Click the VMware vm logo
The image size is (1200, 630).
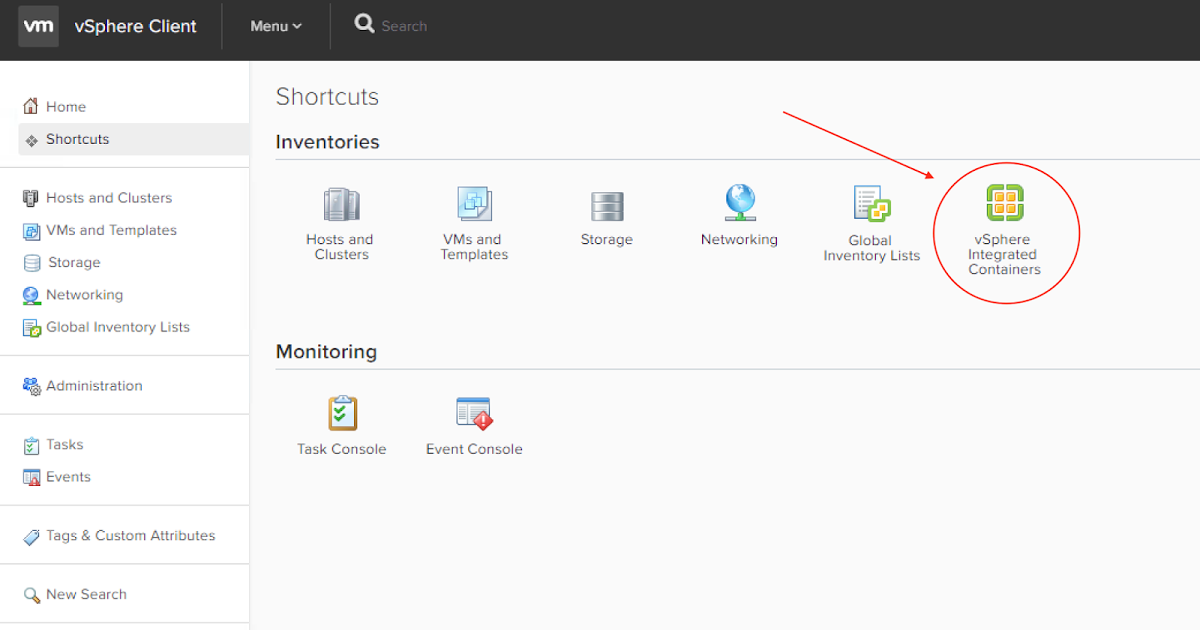(x=38, y=26)
